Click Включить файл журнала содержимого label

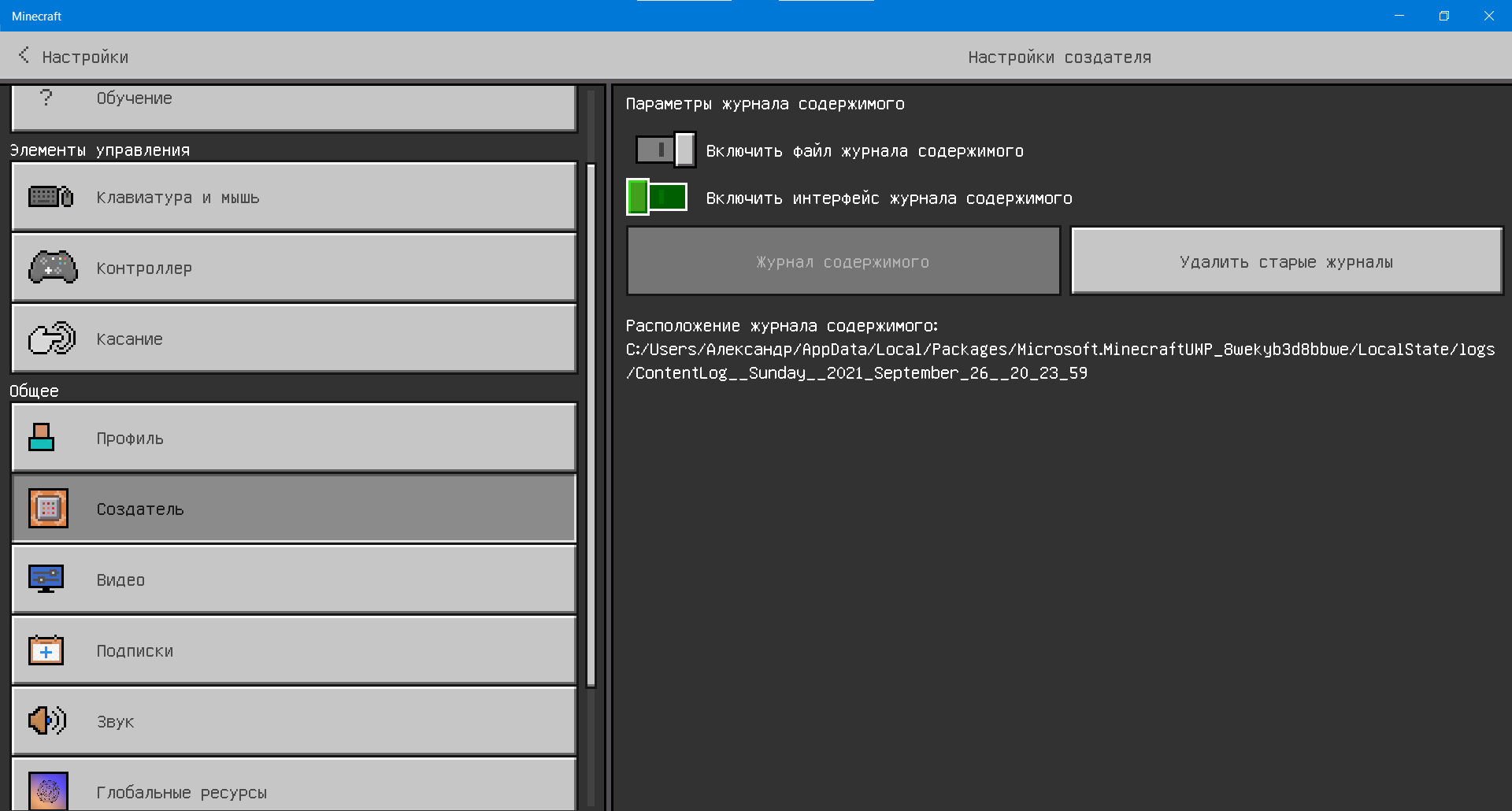click(865, 150)
